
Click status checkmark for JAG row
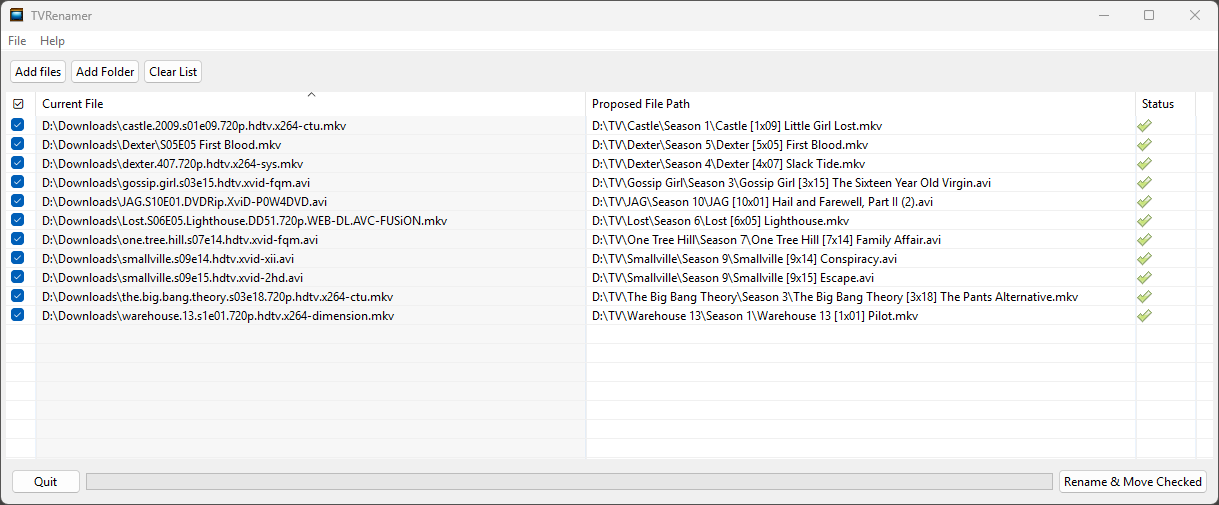(1145, 202)
